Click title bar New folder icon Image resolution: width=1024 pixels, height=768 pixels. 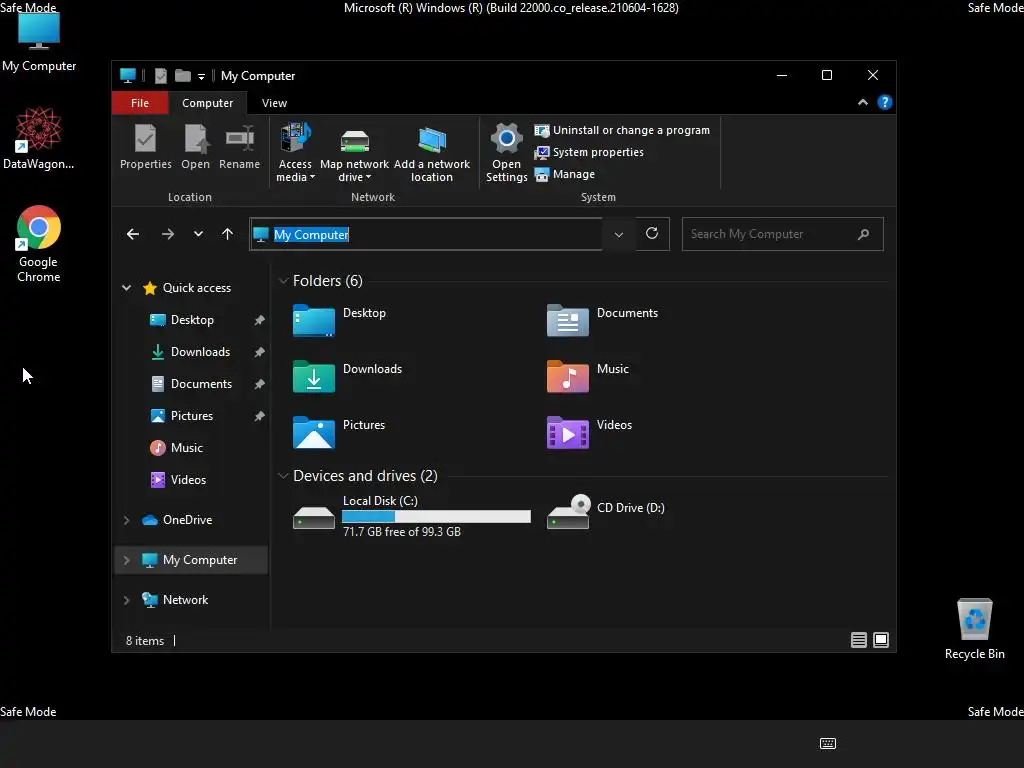coord(183,76)
